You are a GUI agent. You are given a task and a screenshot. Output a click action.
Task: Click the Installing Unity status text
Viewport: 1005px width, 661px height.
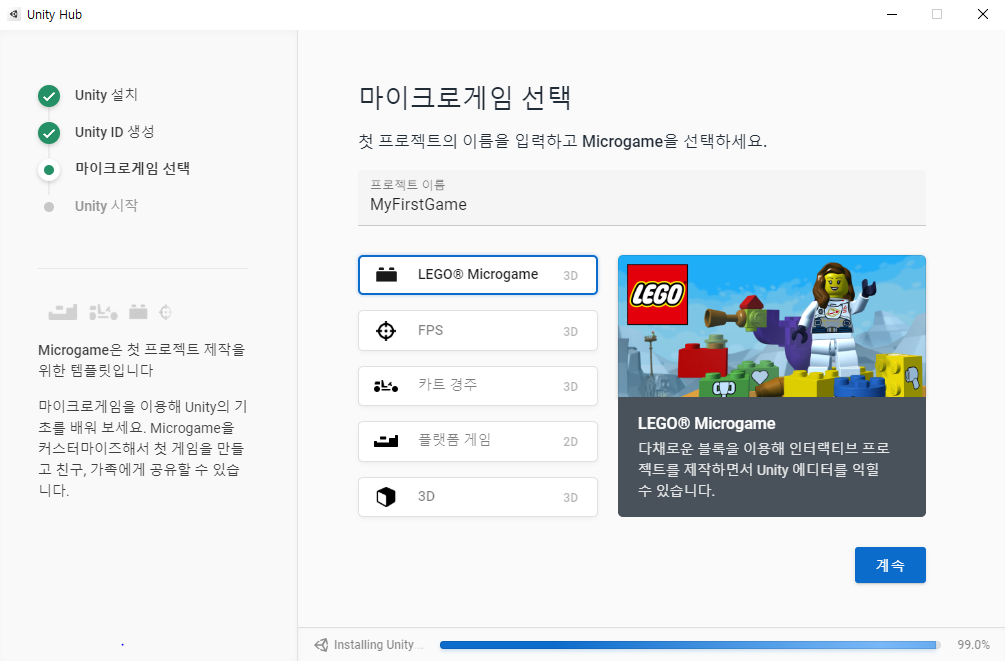coord(378,645)
